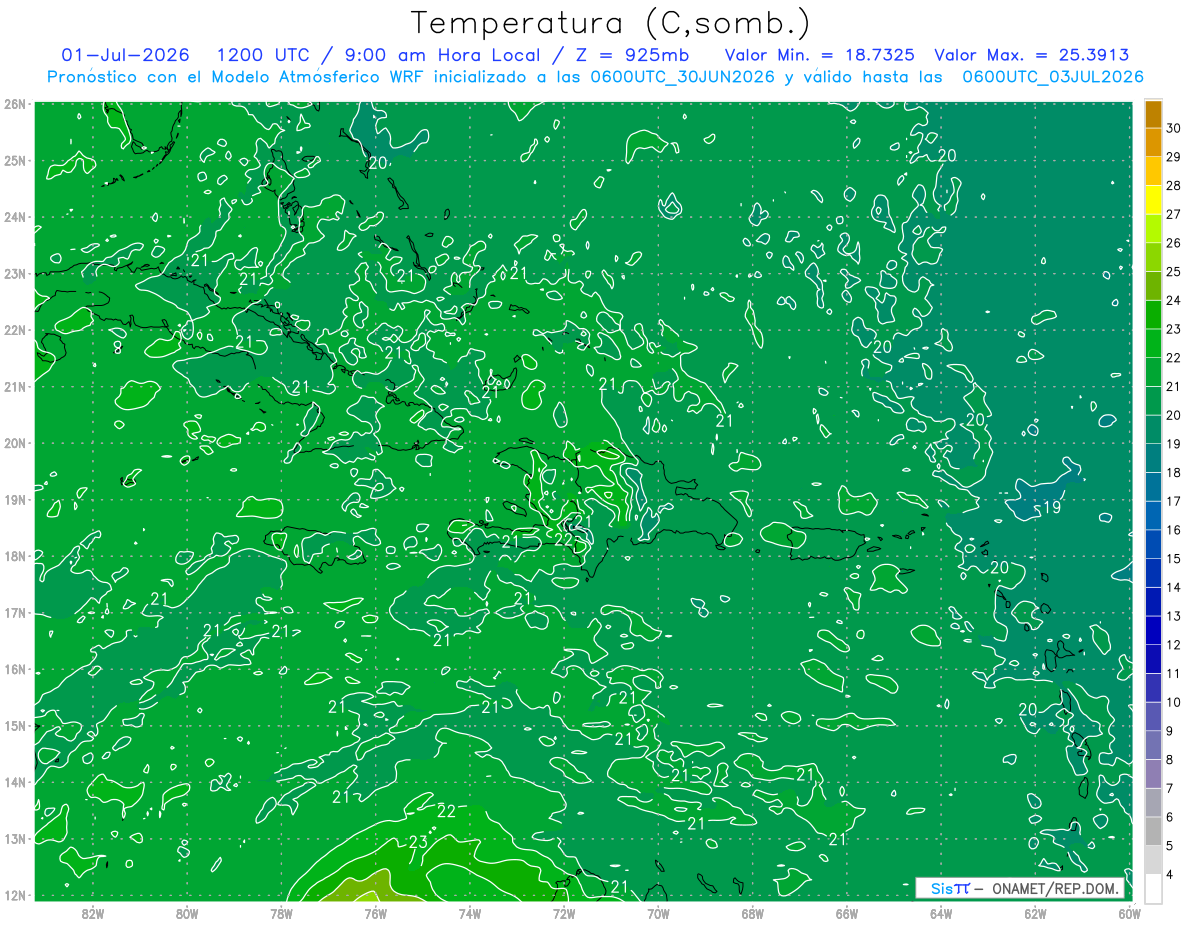Select the init time "0600UTC_30JUN2026"
1200x927 pixels.
tap(683, 77)
